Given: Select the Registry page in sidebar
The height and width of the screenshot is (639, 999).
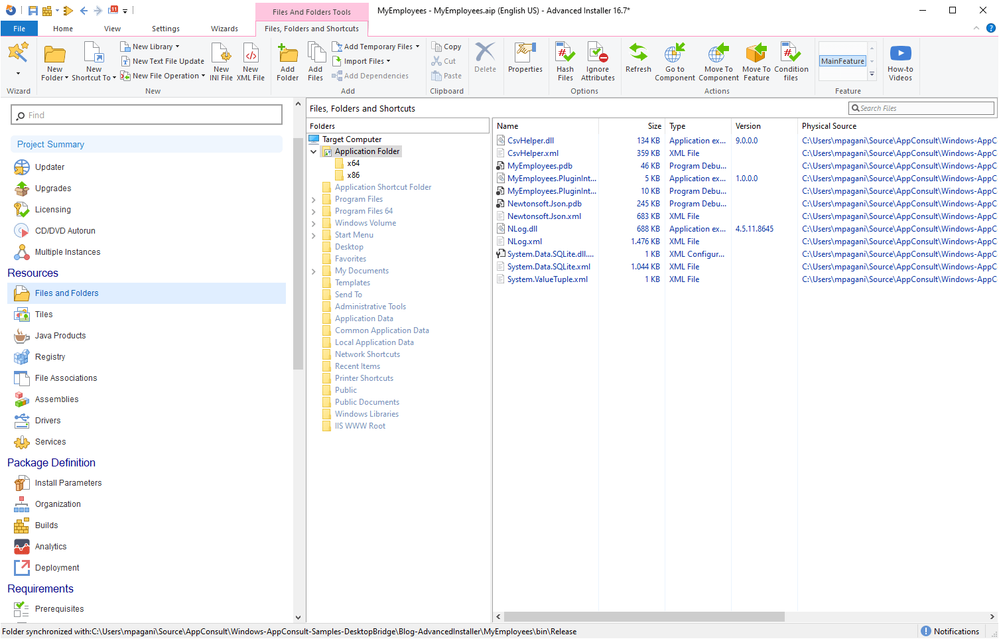Looking at the screenshot, I should (50, 357).
